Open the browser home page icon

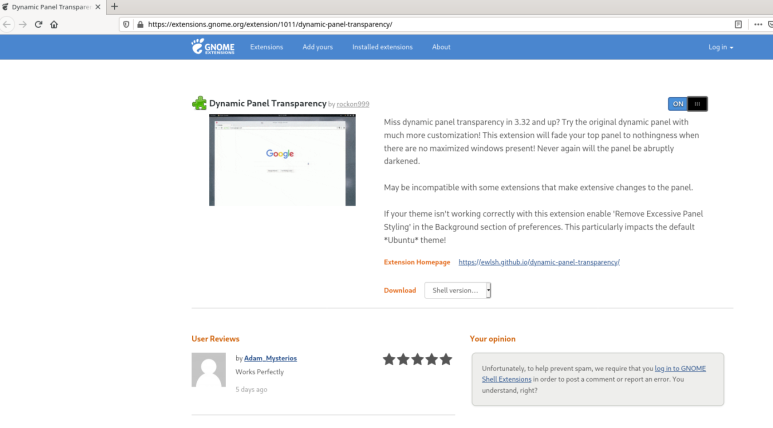click(54, 24)
